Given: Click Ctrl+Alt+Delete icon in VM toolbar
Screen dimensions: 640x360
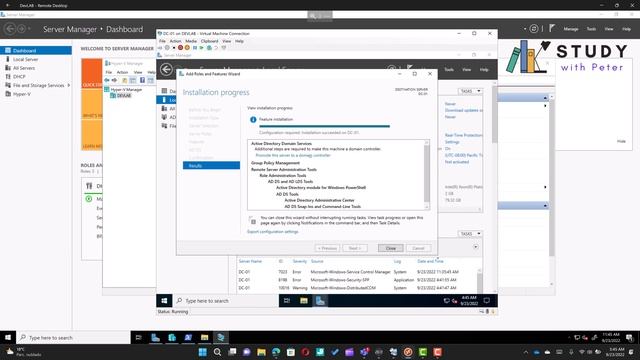Looking at the screenshot, I should [x=160, y=48].
